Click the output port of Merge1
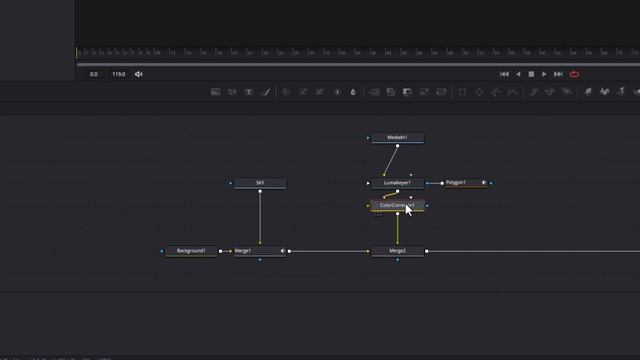Viewport: 640px width, 360px height. point(289,251)
